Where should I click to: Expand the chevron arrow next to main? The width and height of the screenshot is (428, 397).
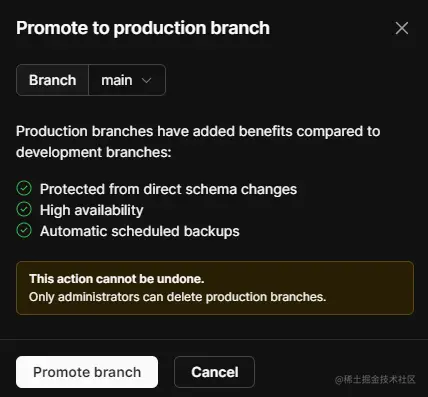coord(146,80)
